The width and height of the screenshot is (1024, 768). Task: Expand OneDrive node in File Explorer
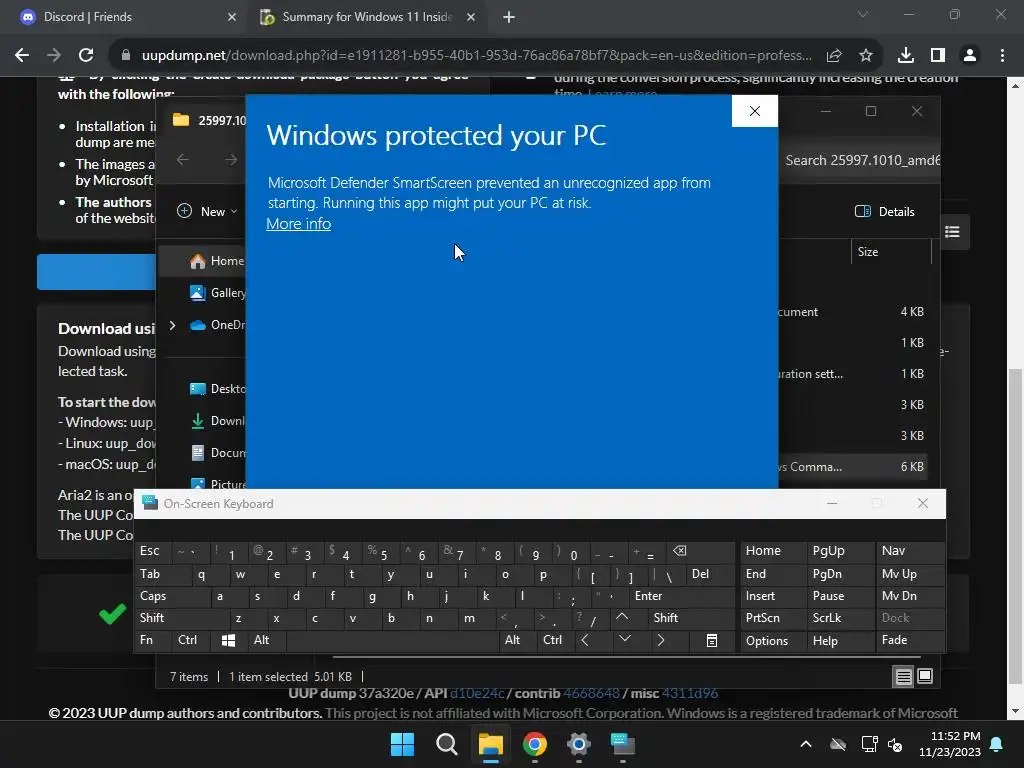172,325
